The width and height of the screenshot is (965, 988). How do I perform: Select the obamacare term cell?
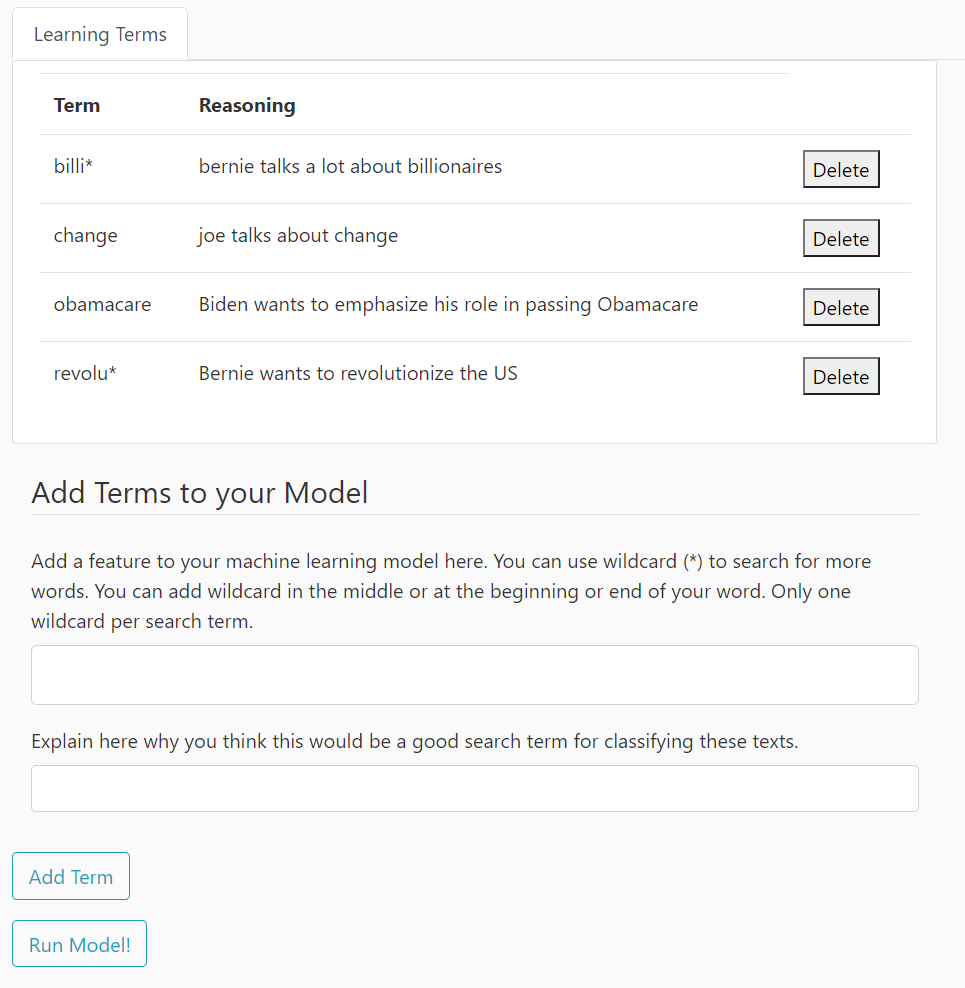click(x=102, y=305)
